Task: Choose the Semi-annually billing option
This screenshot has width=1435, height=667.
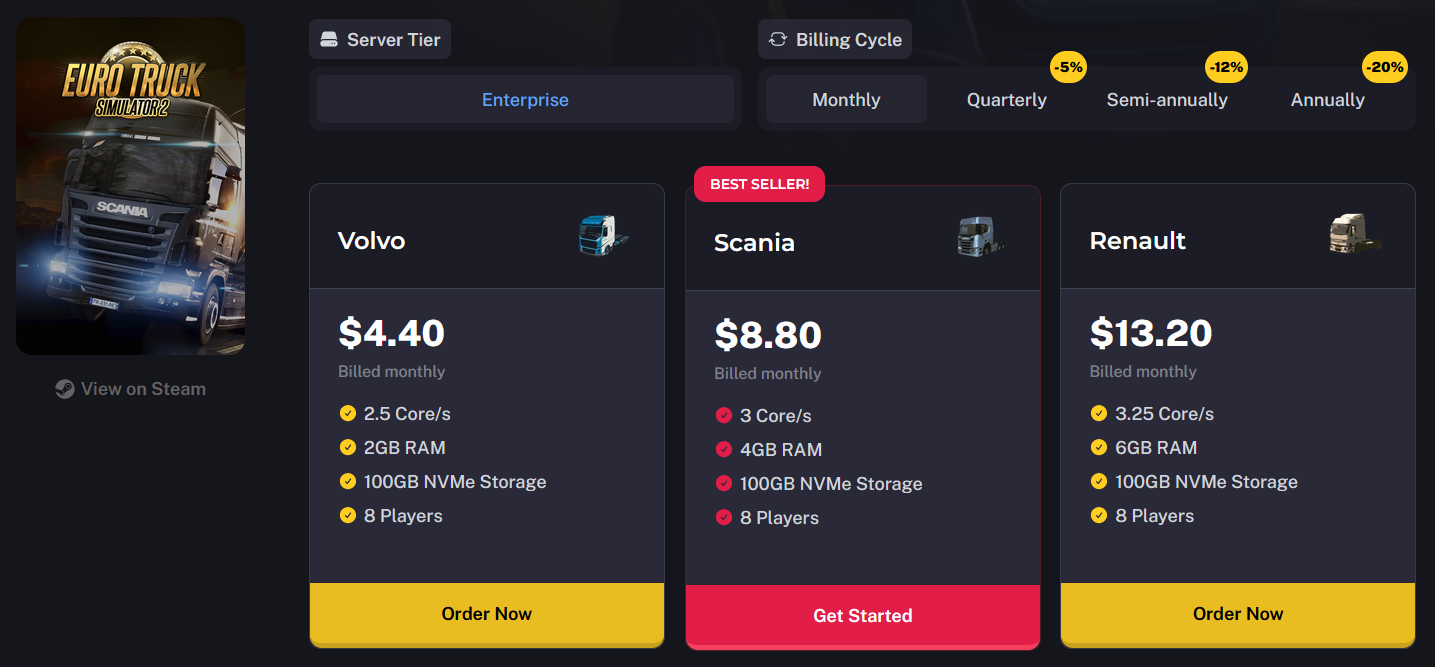Action: pyautogui.click(x=1167, y=100)
